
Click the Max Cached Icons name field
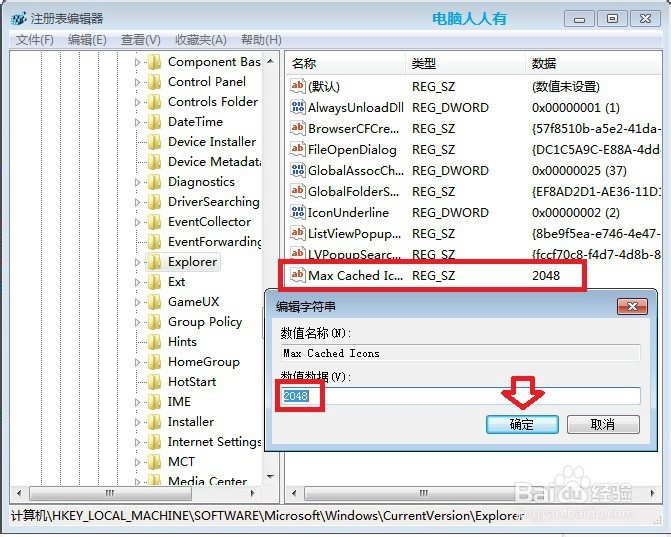[x=460, y=353]
